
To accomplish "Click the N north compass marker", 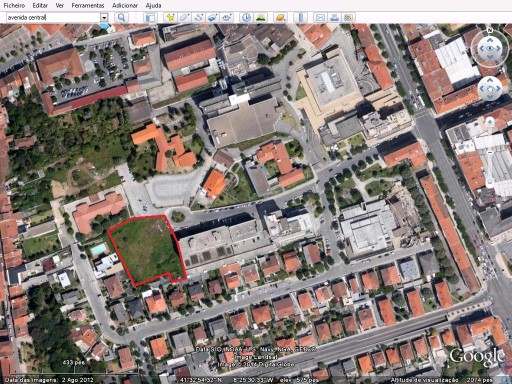I will coord(489,30).
